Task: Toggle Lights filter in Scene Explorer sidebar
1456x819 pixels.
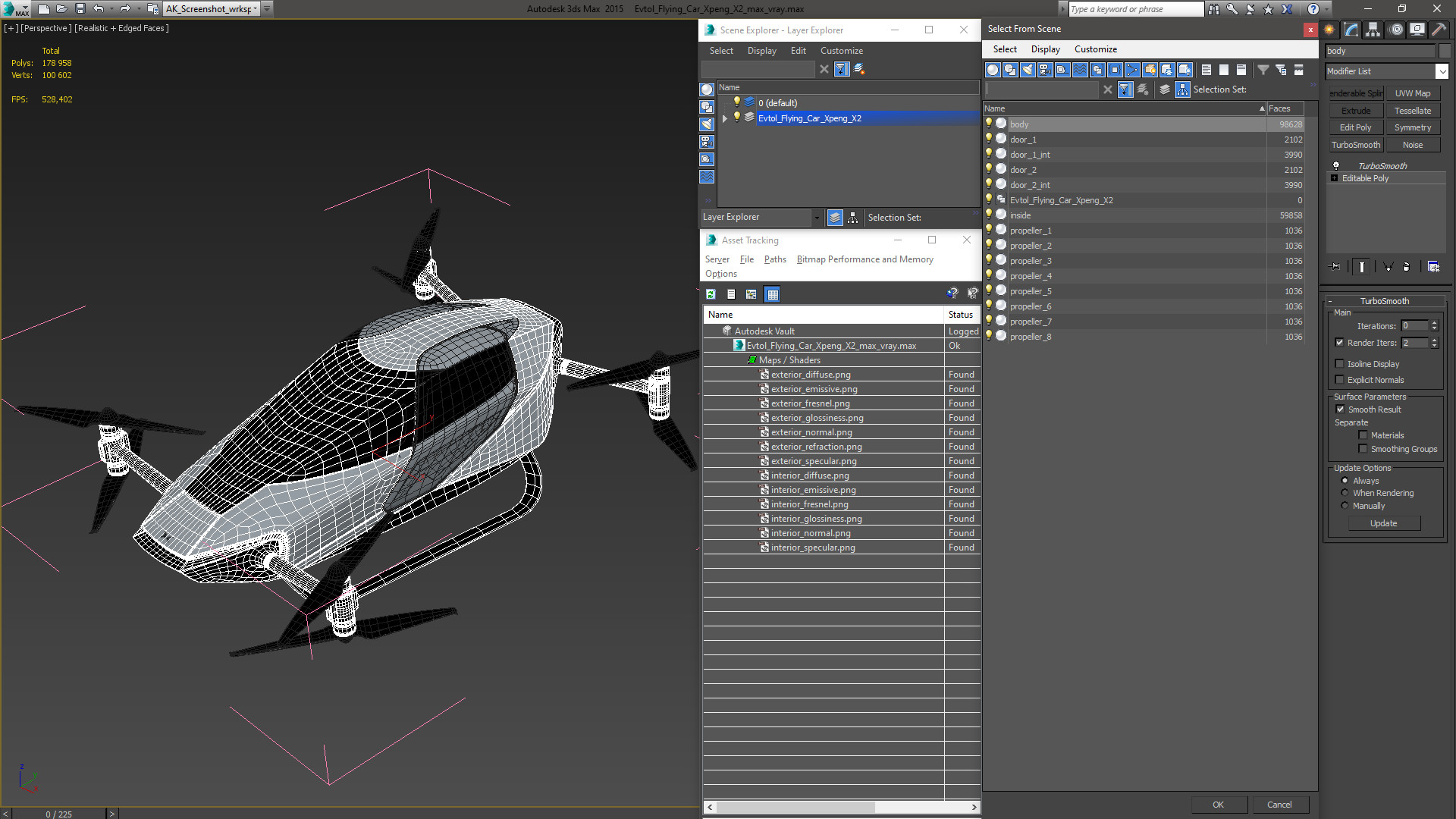Action: 707,124
